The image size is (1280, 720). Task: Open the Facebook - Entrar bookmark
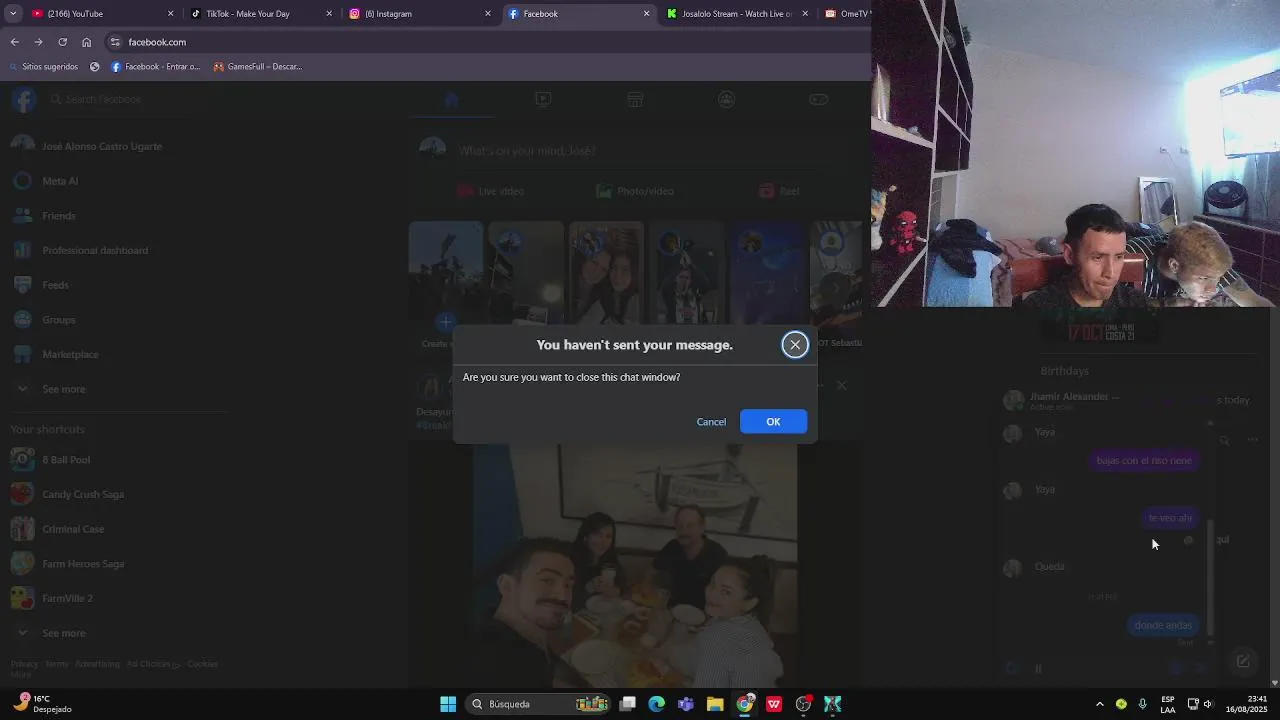pyautogui.click(x=155, y=67)
